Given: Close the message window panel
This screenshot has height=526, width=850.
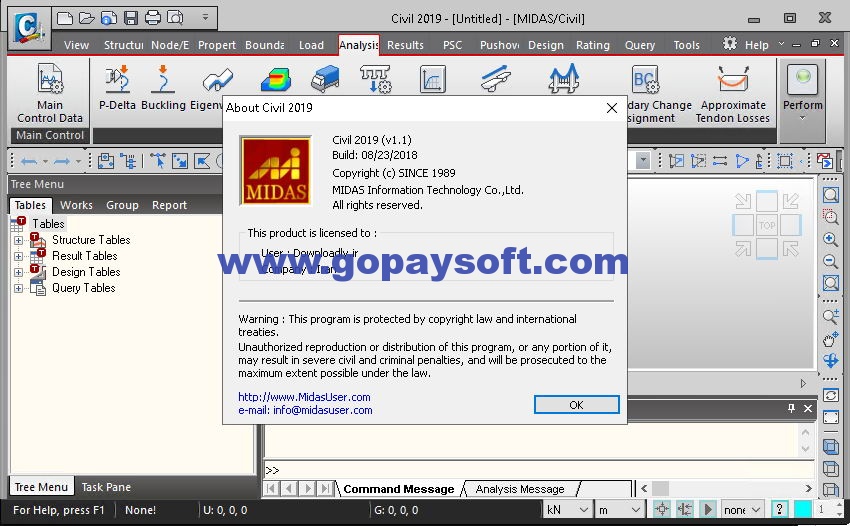Looking at the screenshot, I should [x=808, y=408].
